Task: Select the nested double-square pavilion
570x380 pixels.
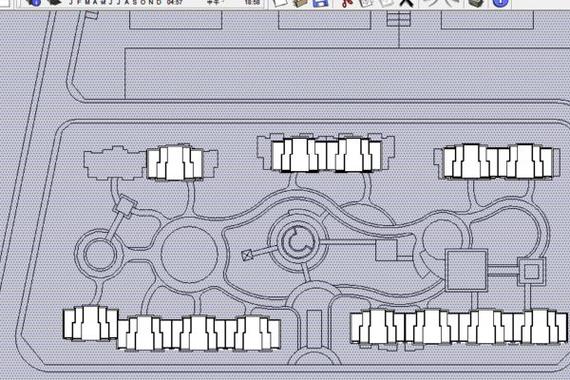Action: [531, 271]
